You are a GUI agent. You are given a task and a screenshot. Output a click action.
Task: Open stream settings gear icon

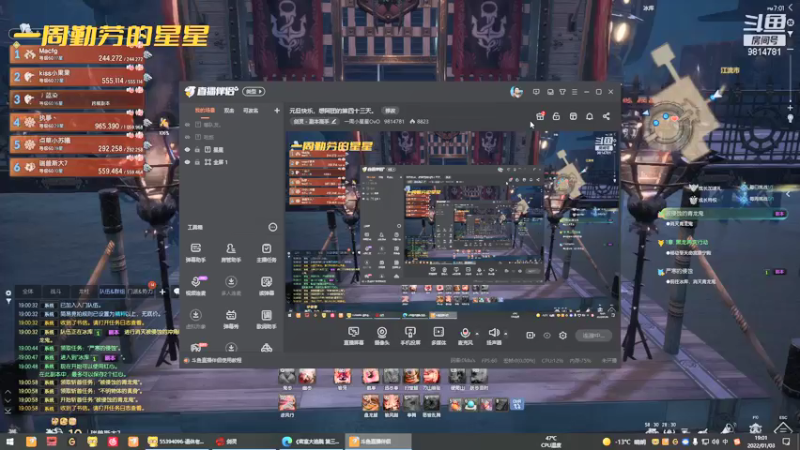(x=563, y=335)
